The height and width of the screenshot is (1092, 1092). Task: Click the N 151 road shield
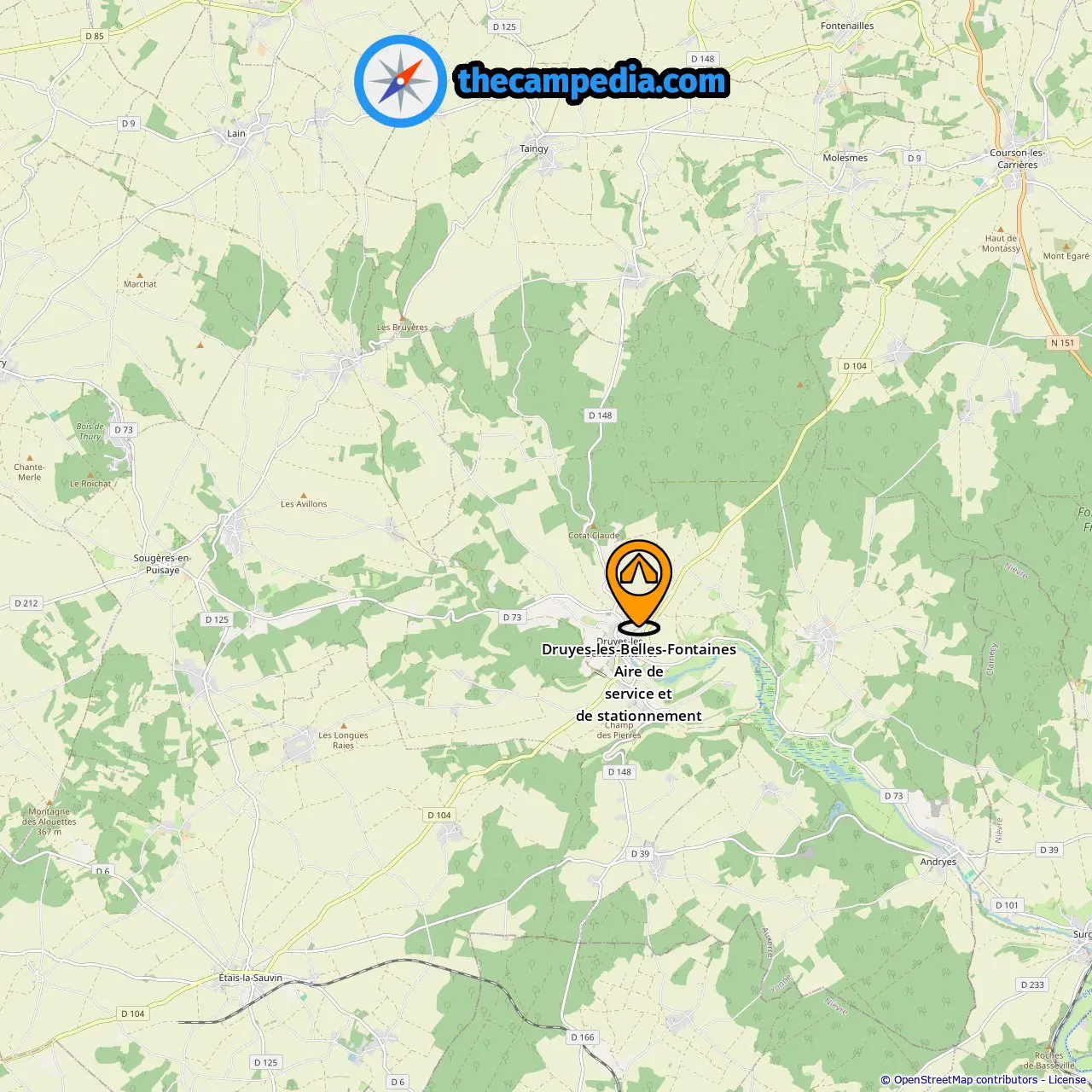click(1063, 343)
